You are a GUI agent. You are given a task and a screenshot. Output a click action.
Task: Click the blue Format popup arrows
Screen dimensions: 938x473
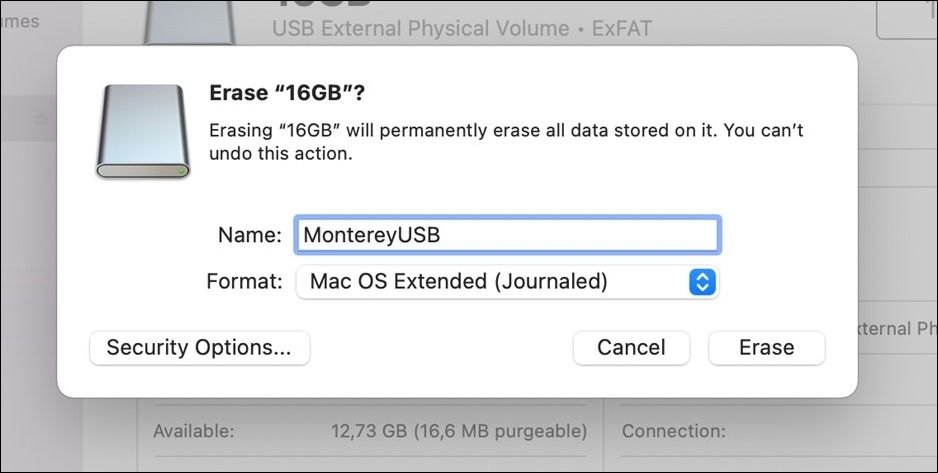tap(703, 282)
